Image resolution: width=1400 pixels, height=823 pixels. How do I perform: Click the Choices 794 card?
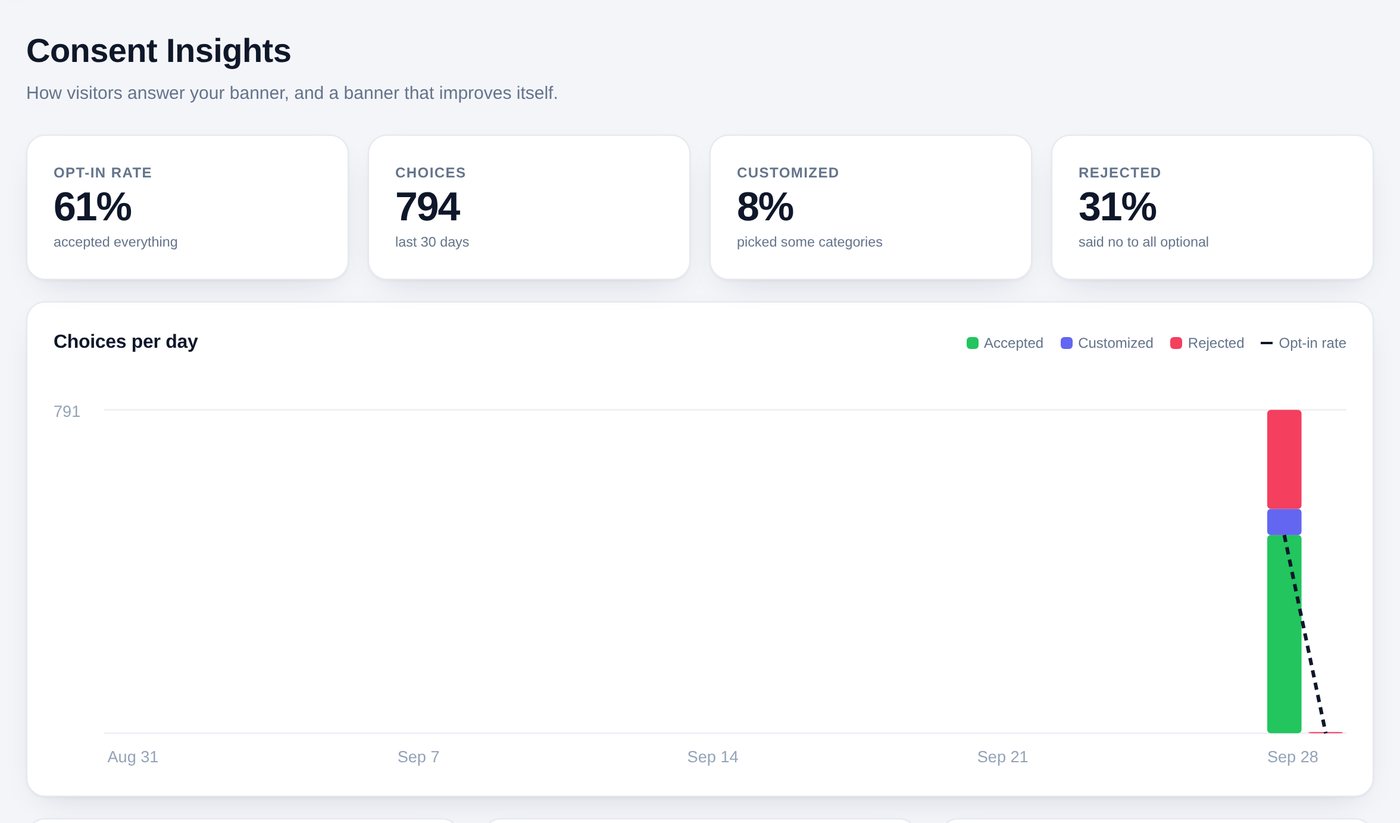pyautogui.click(x=529, y=207)
